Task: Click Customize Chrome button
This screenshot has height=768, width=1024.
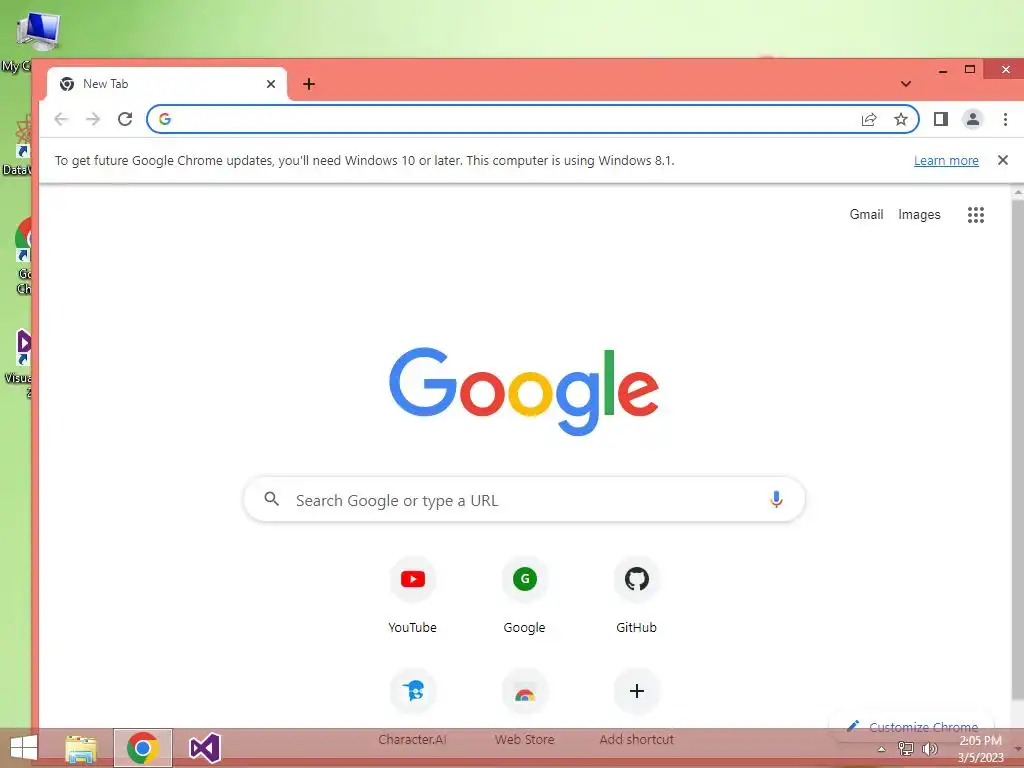Action: (912, 727)
